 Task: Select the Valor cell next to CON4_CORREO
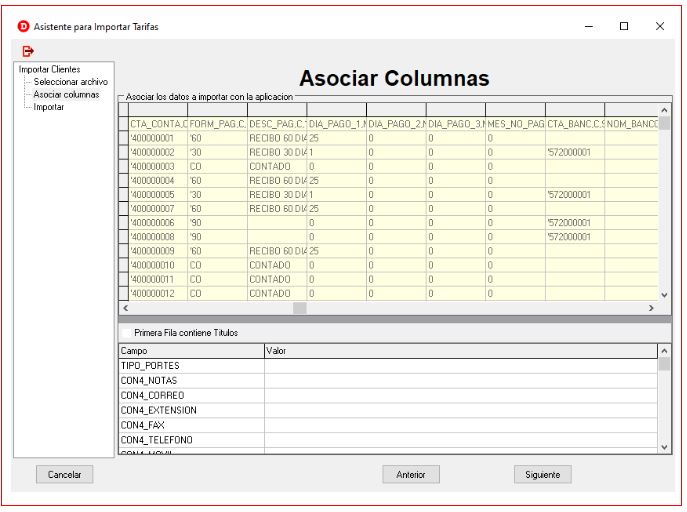coord(460,395)
